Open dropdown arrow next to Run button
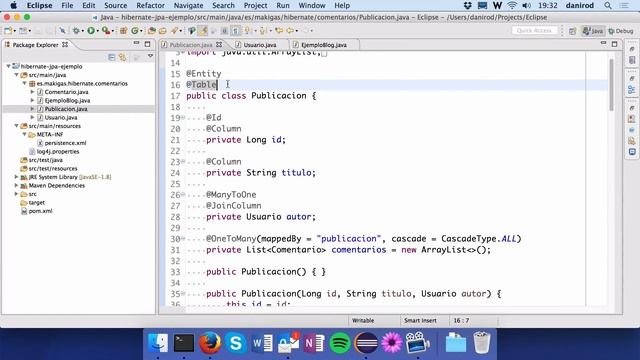This screenshot has height=360, width=640. click(97, 31)
